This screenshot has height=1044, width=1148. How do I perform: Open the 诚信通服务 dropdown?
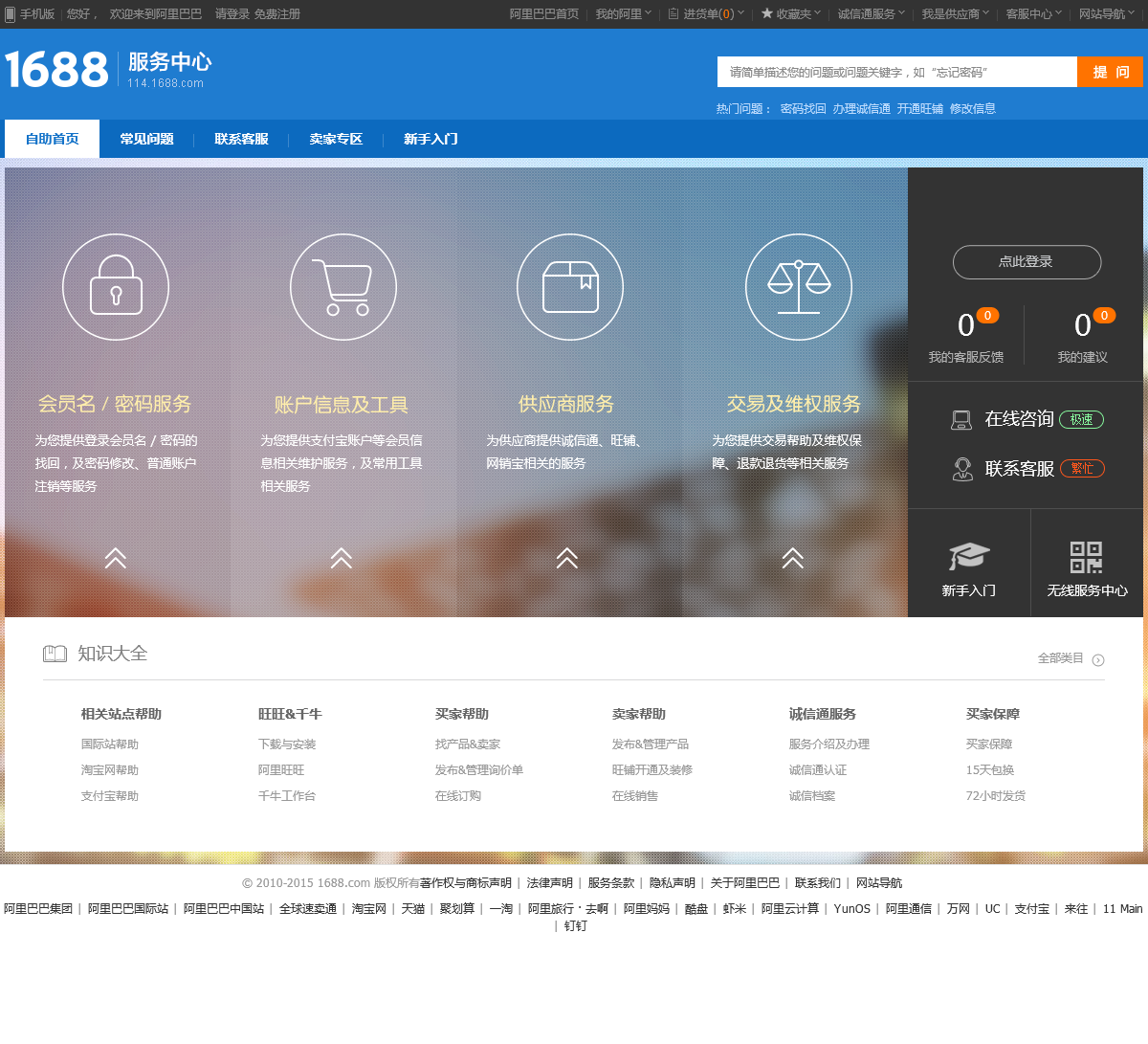871,14
